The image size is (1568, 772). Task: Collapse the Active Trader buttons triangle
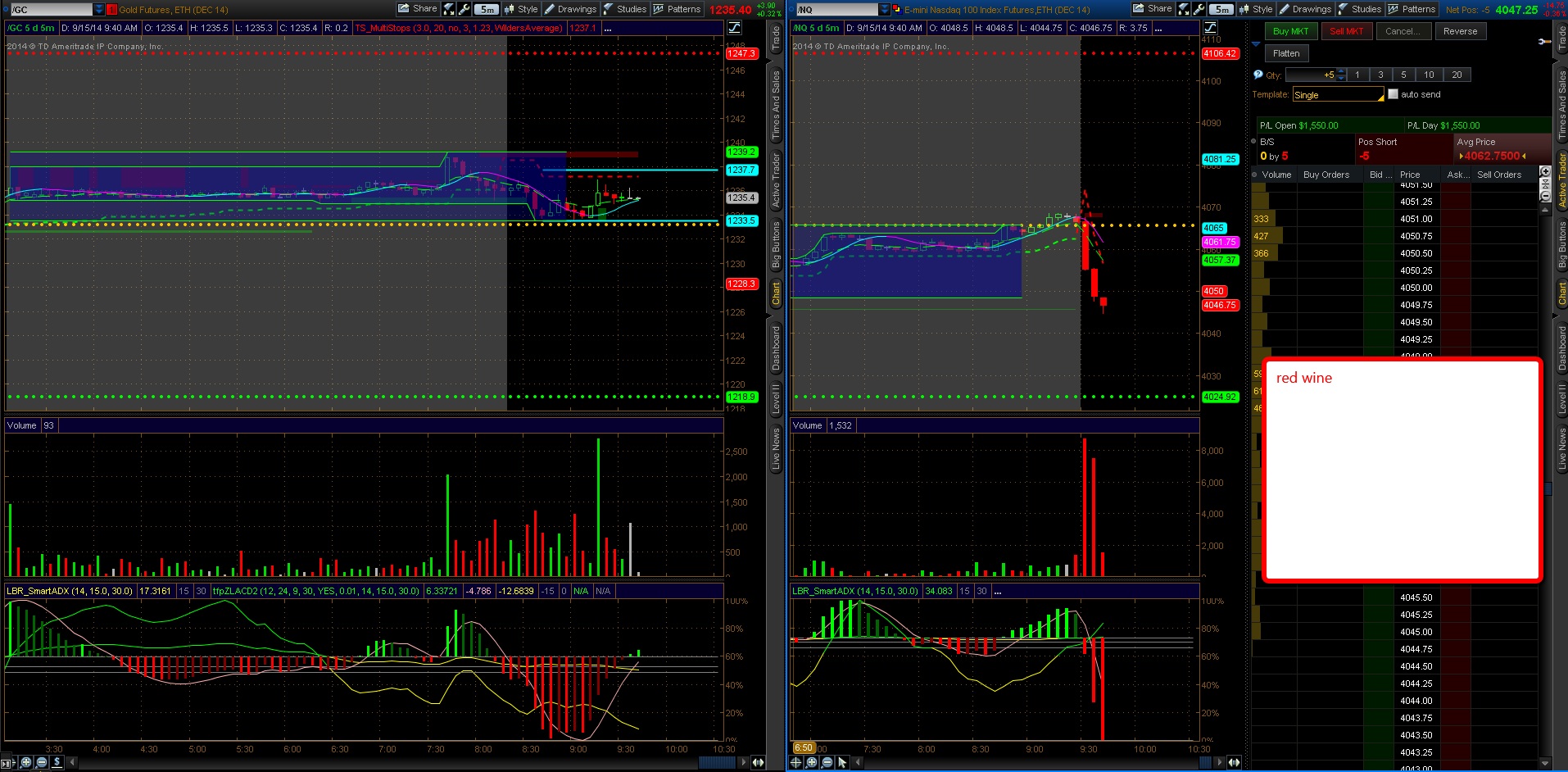point(1256,43)
